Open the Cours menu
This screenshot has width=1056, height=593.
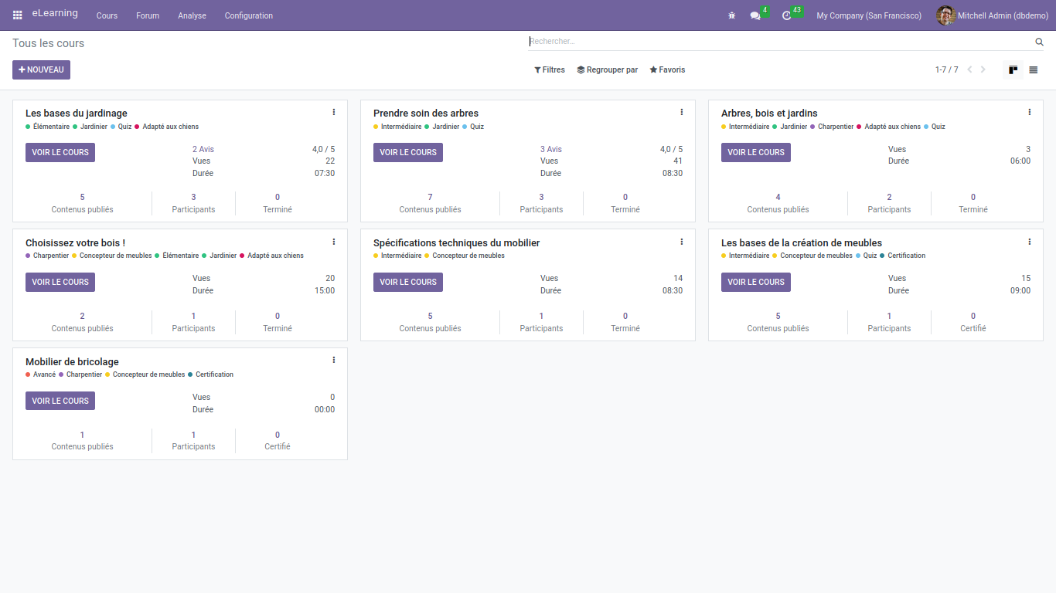pyautogui.click(x=107, y=16)
